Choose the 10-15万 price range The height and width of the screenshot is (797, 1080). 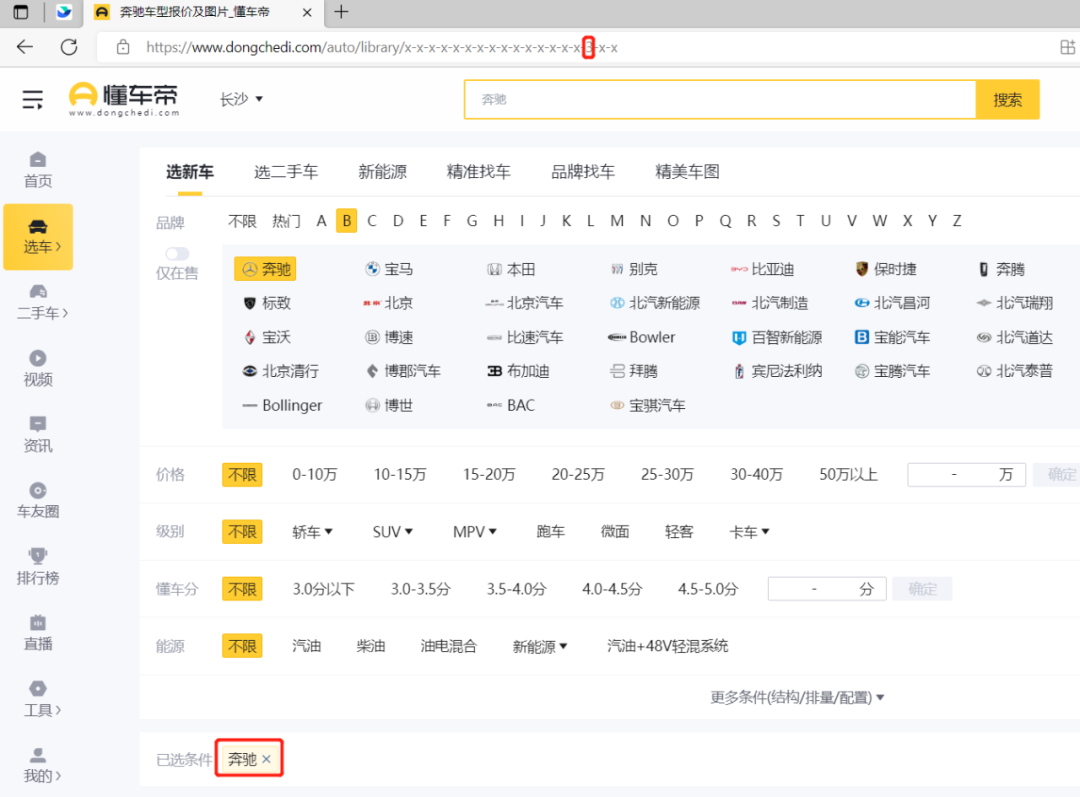coord(400,475)
